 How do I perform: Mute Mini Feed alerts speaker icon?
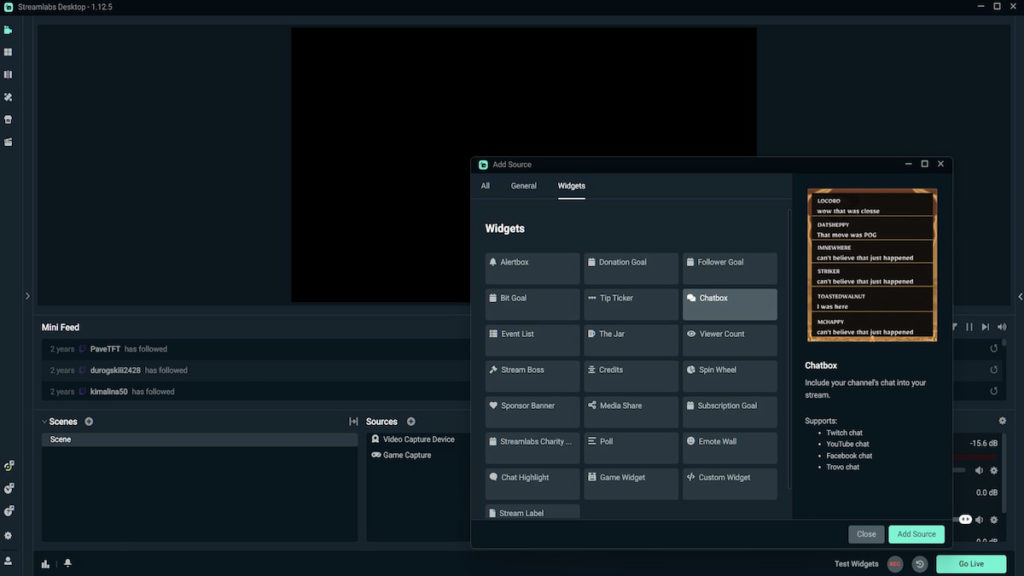coord(1002,327)
